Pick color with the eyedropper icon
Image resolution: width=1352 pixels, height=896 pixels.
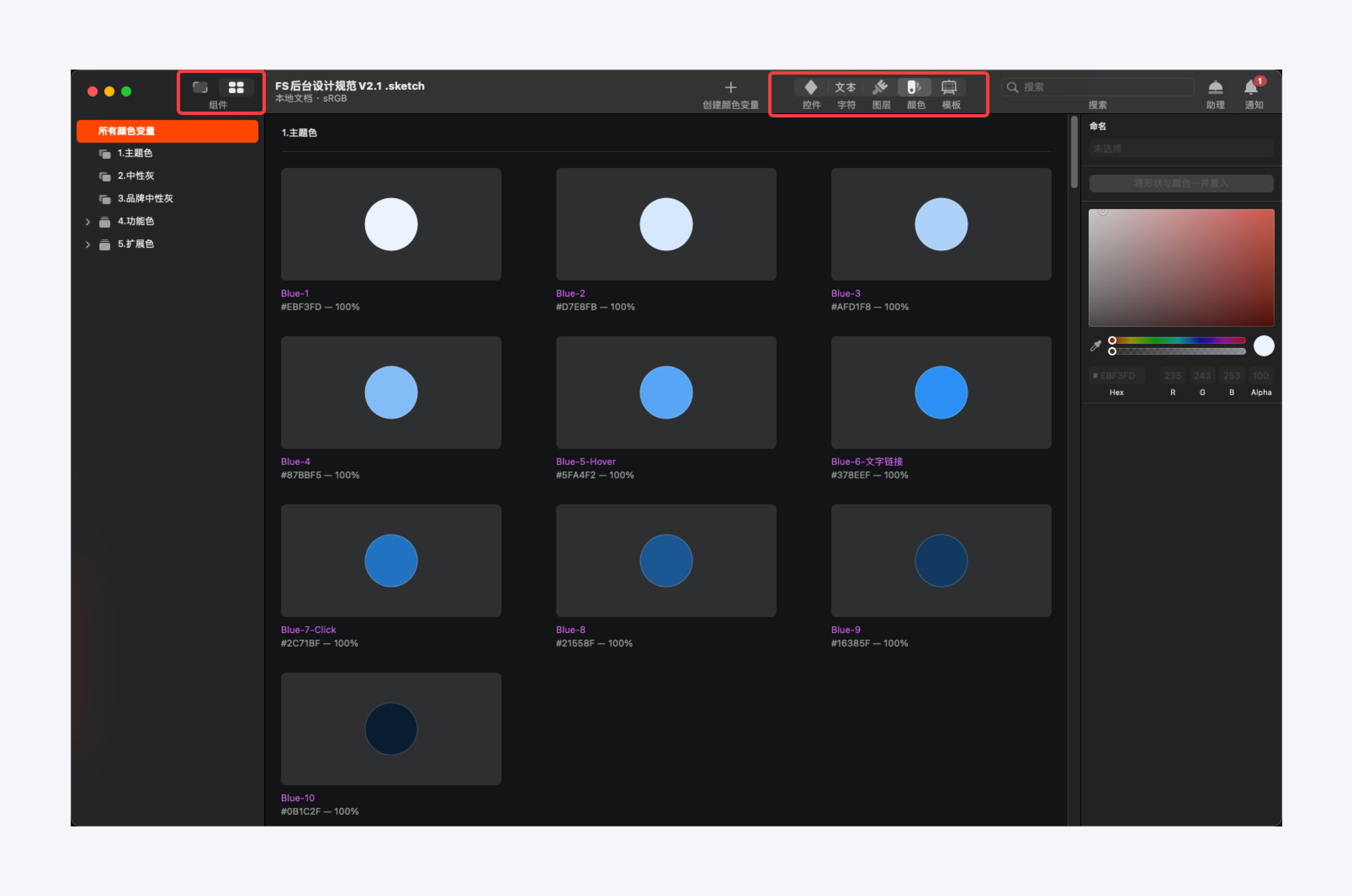1096,346
